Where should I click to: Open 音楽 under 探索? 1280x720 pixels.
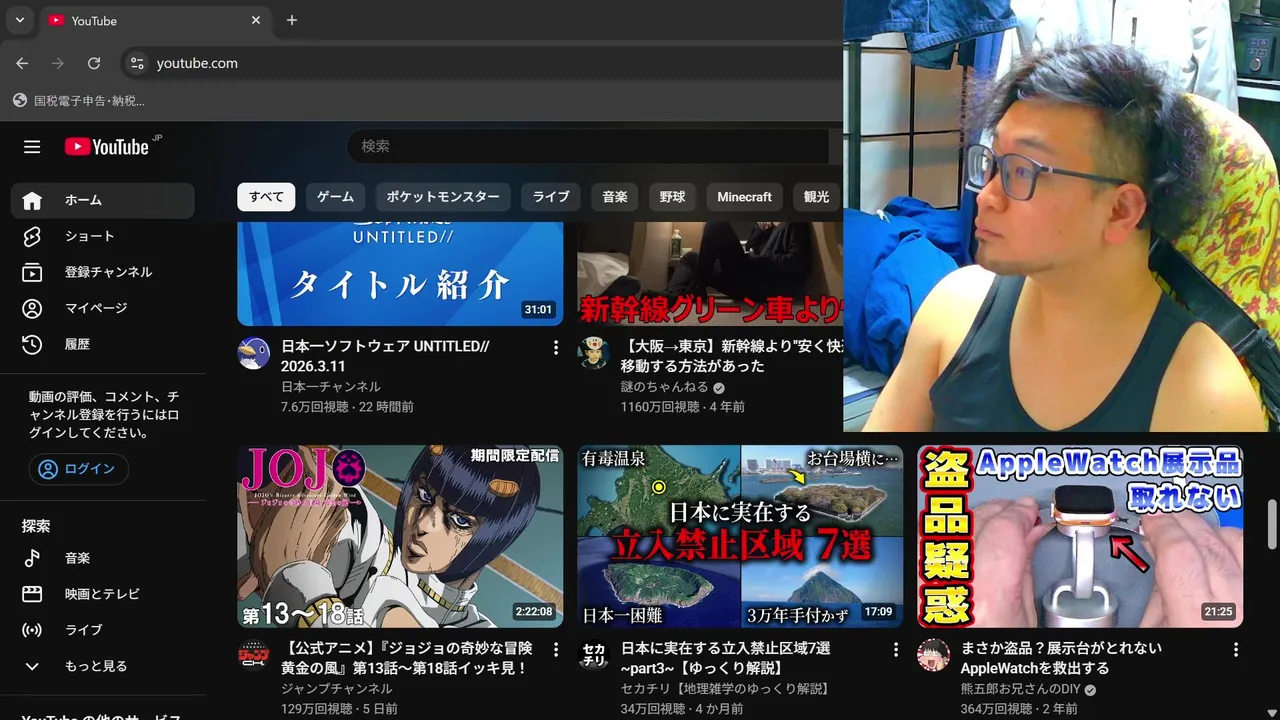click(x=103, y=558)
